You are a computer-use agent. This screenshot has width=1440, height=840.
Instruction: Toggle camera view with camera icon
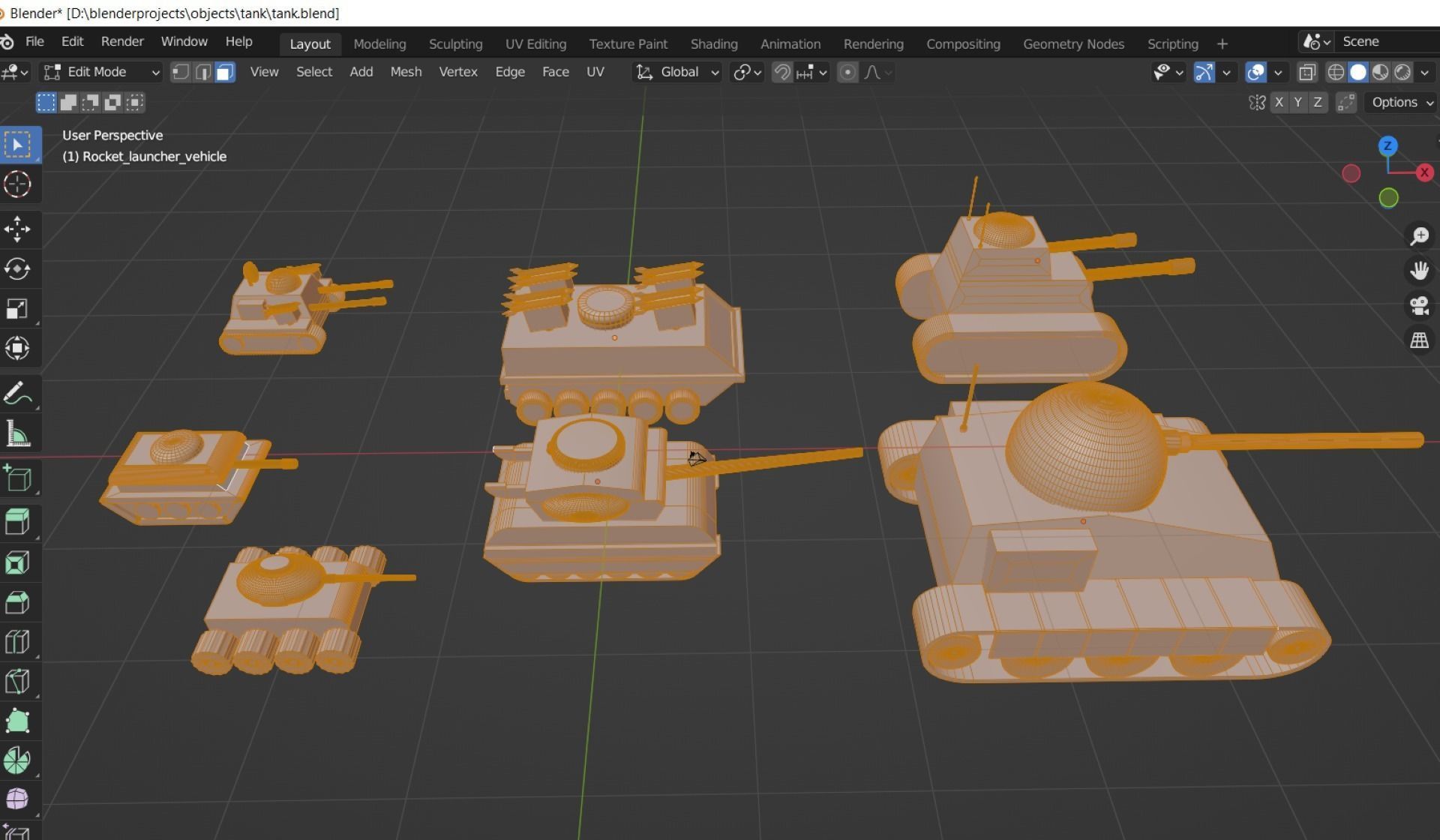(1419, 305)
